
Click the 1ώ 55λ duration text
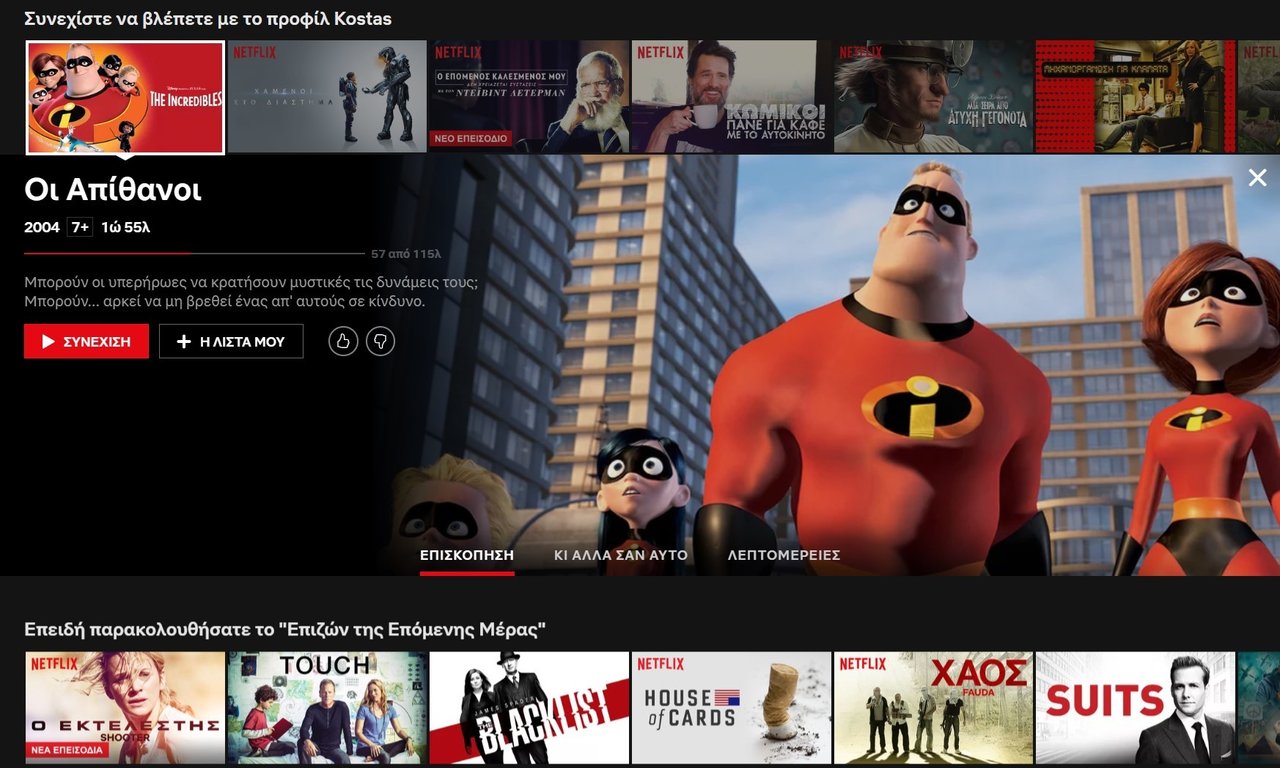pos(125,227)
